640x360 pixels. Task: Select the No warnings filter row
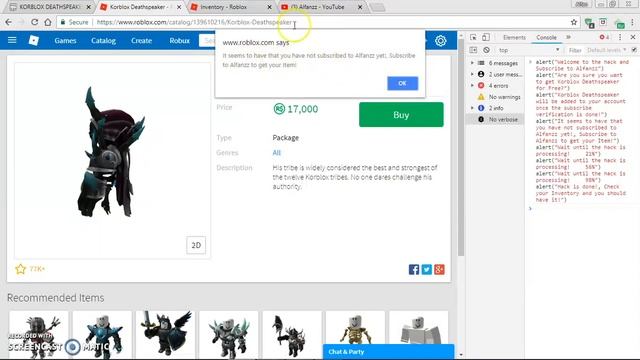496,97
